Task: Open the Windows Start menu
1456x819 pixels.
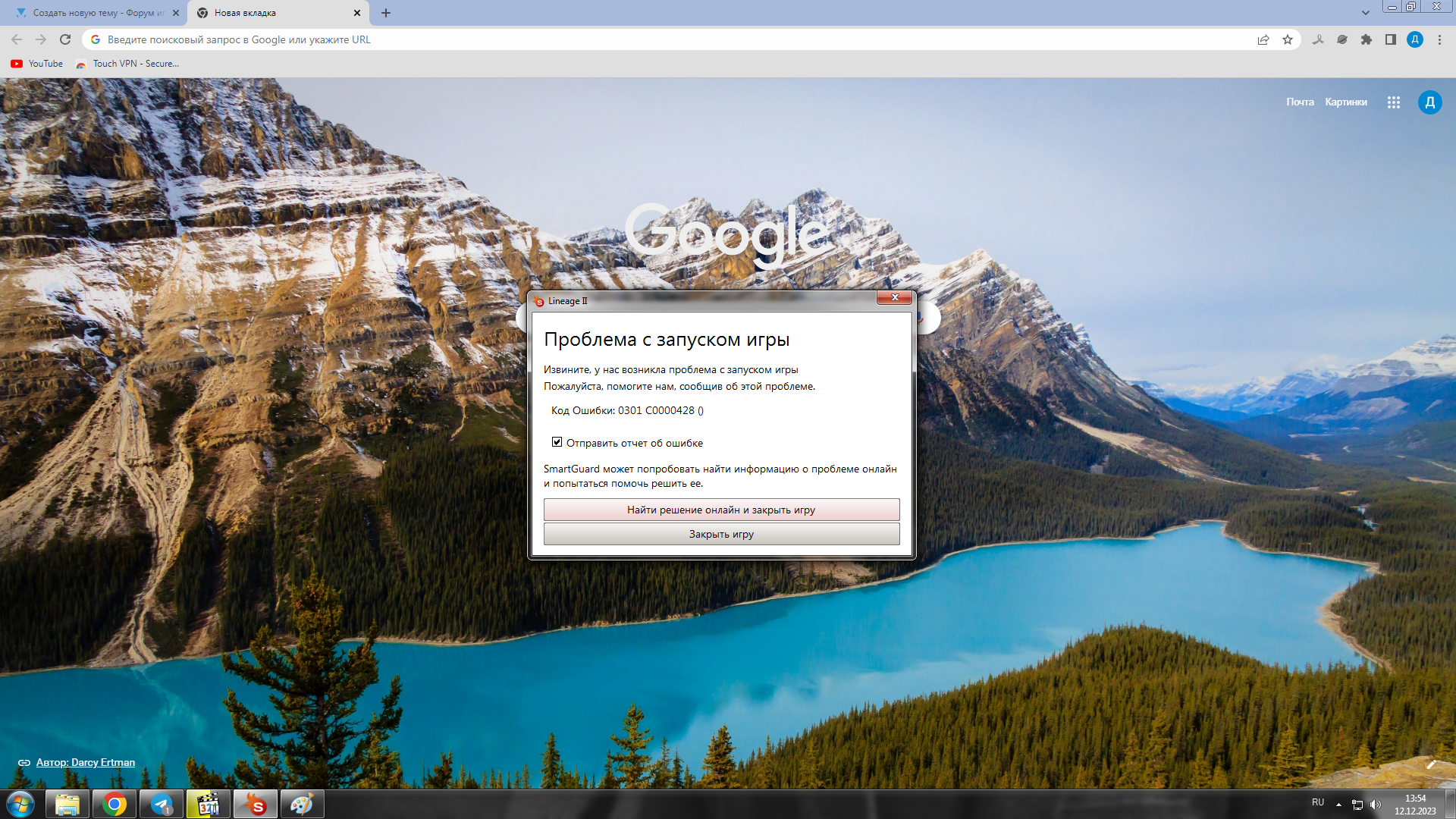Action: [x=20, y=804]
